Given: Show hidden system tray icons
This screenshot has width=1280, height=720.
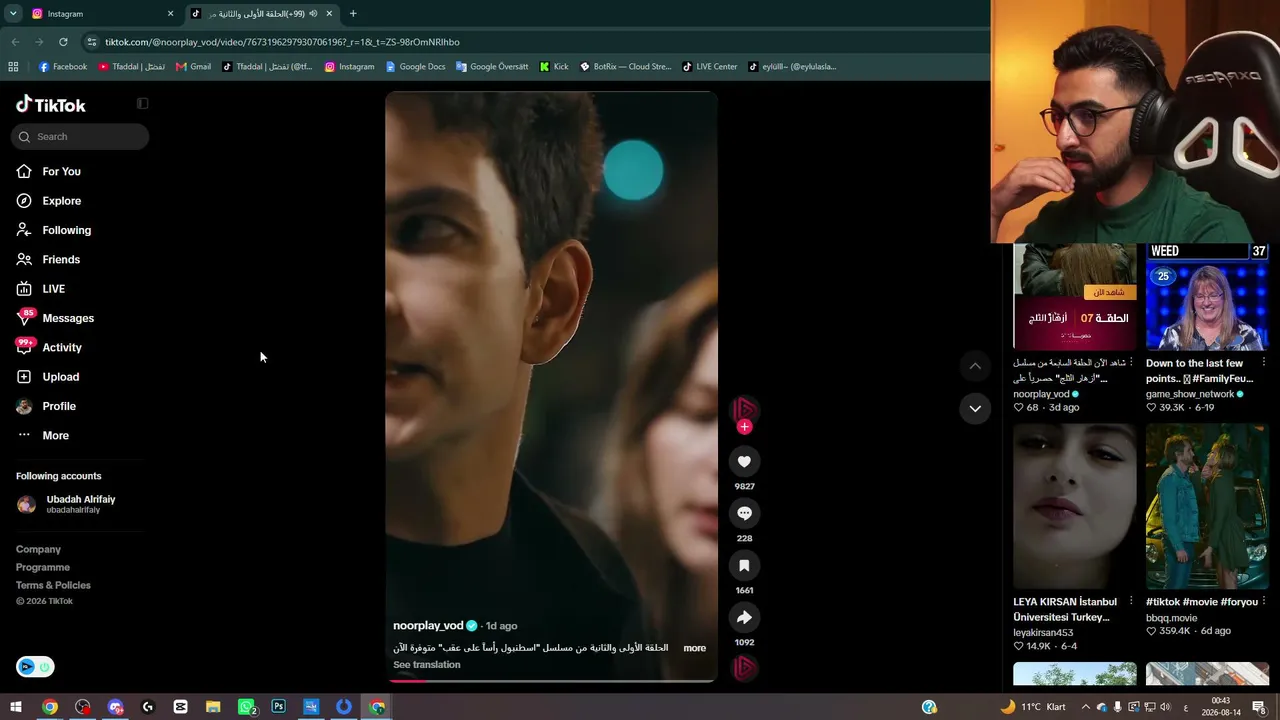Looking at the screenshot, I should 1086,707.
